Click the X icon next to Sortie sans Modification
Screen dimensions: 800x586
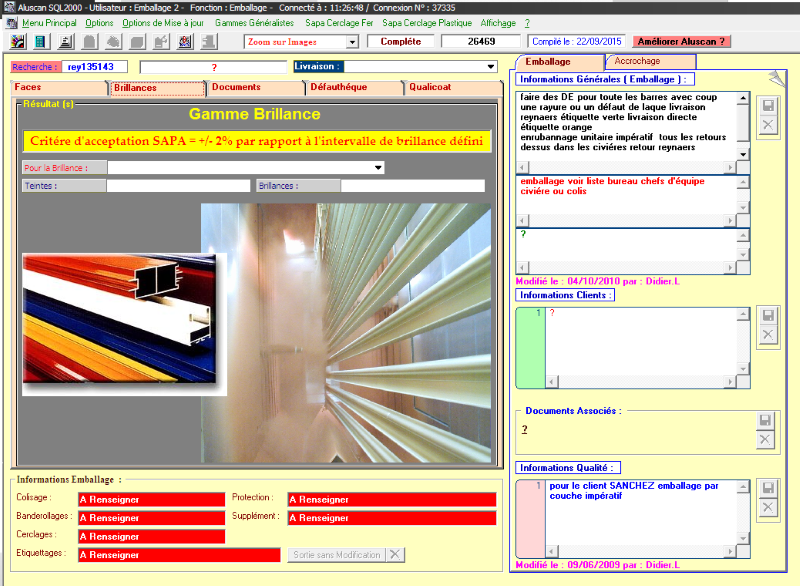click(x=395, y=554)
